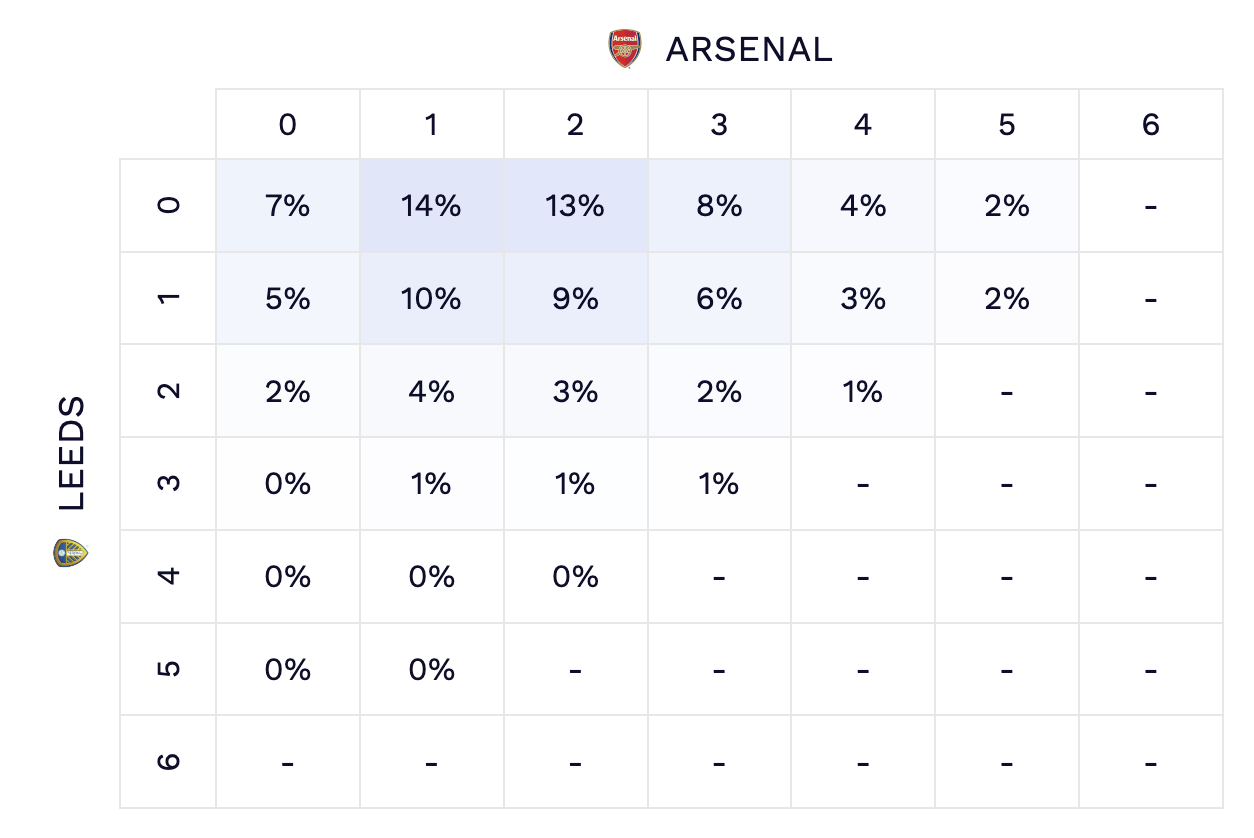This screenshot has height=838, width=1254.
Task: Click Arsenal column header 6
Action: point(1150,125)
